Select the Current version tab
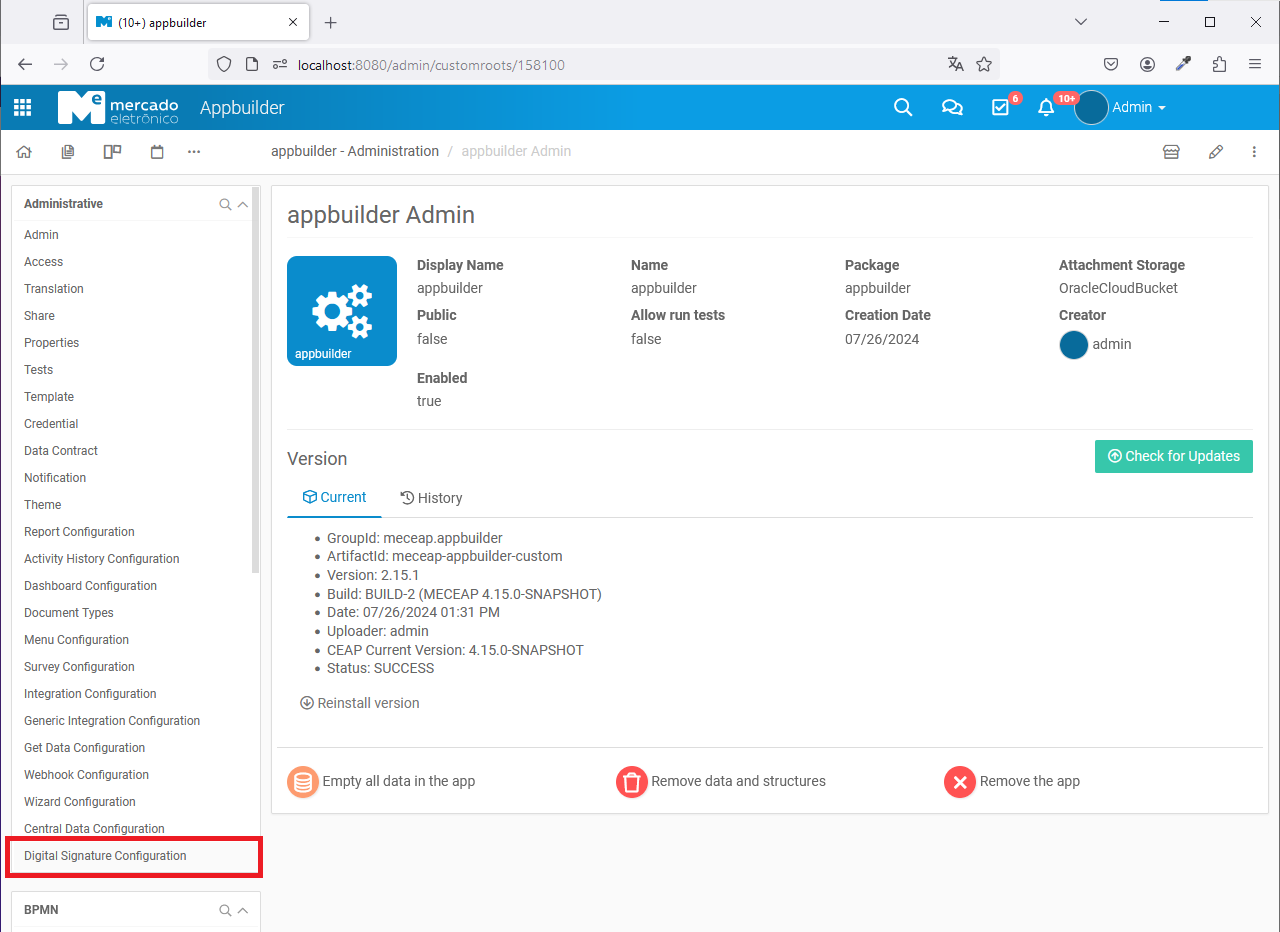Viewport: 1280px width, 932px height. pyautogui.click(x=335, y=497)
